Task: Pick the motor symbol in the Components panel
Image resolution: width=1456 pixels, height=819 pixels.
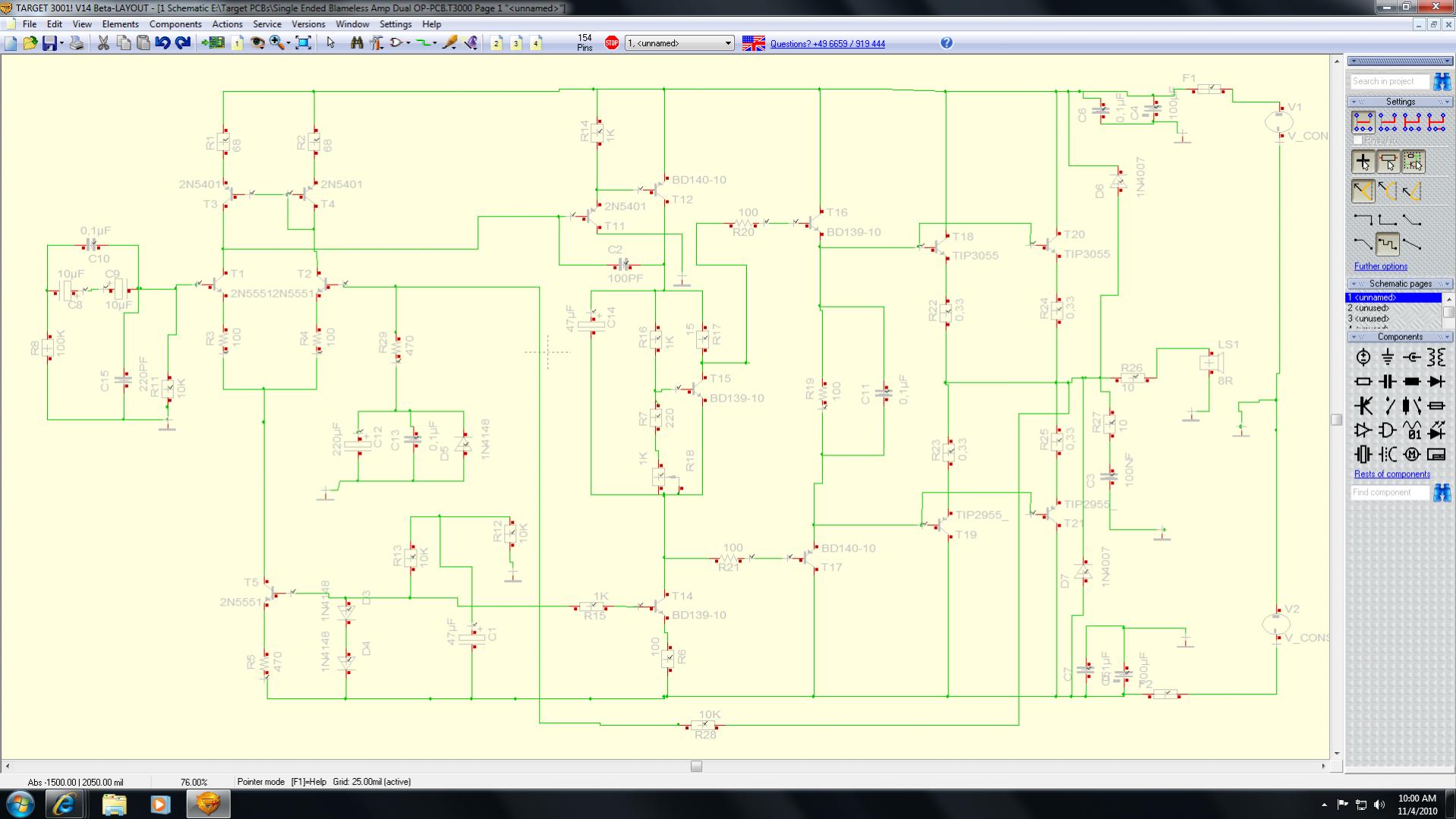Action: coord(1412,455)
